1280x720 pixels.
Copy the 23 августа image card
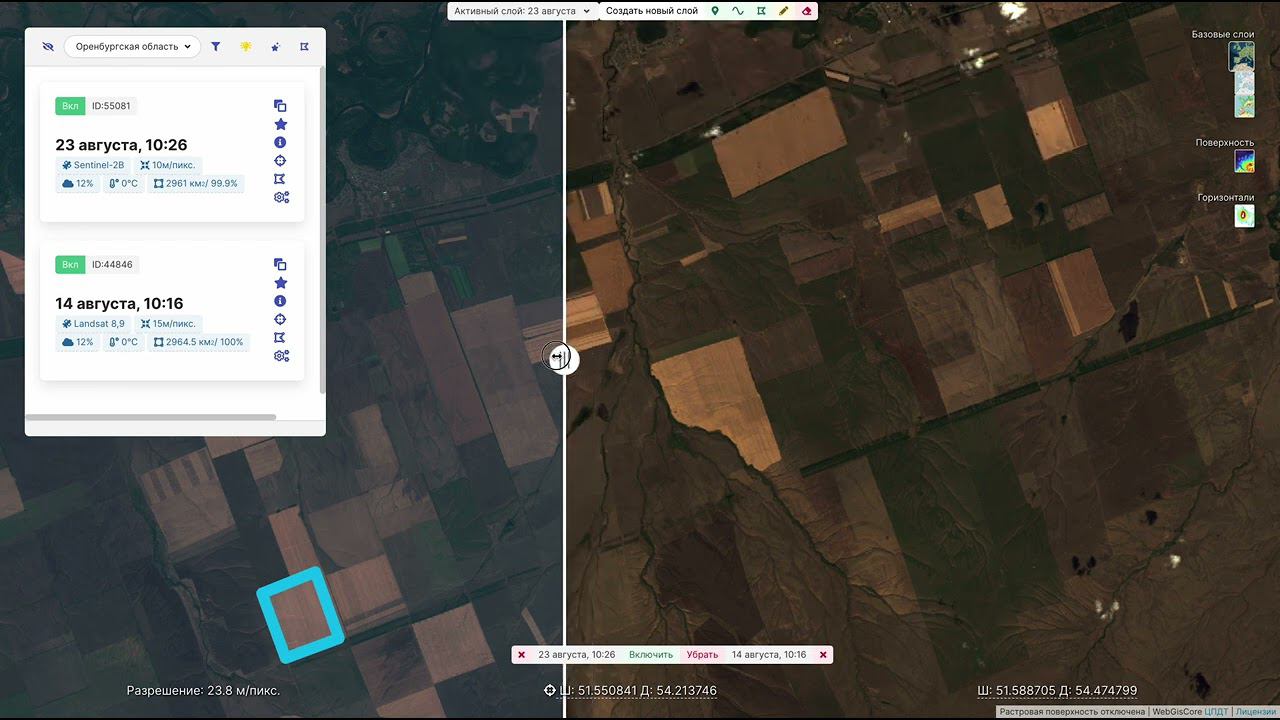point(281,106)
